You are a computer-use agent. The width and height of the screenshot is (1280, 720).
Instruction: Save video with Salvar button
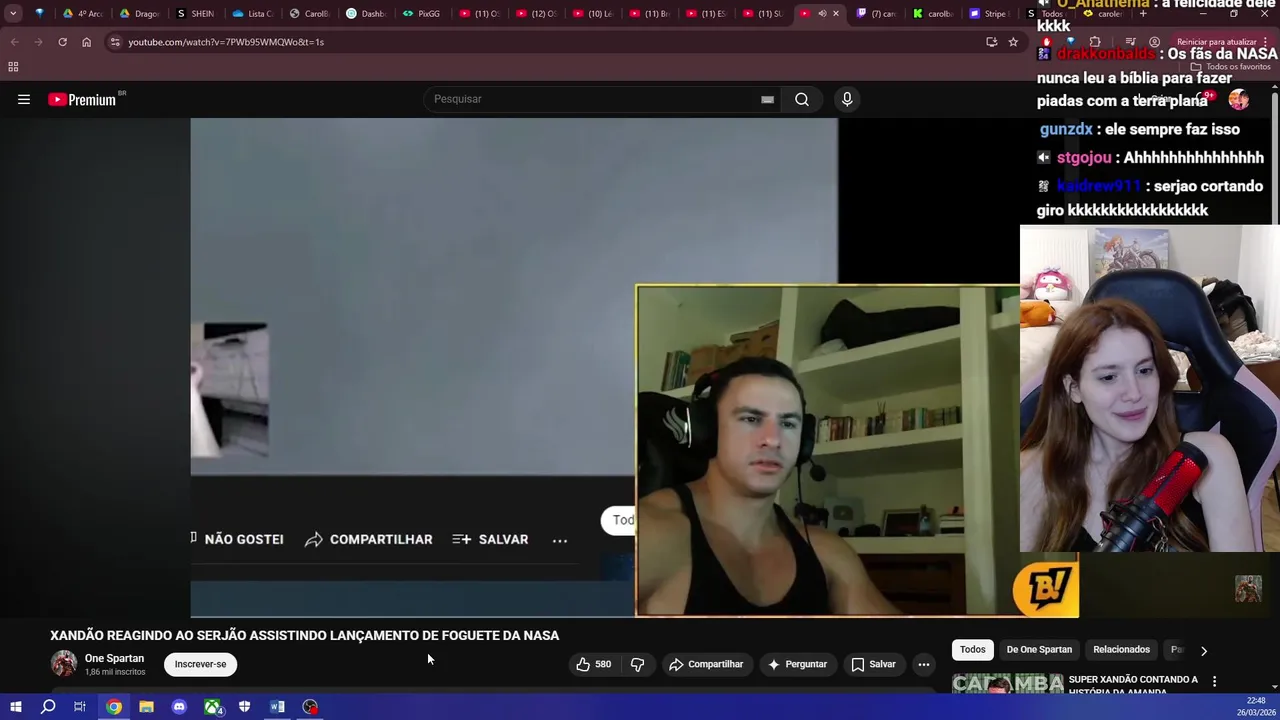[873, 664]
